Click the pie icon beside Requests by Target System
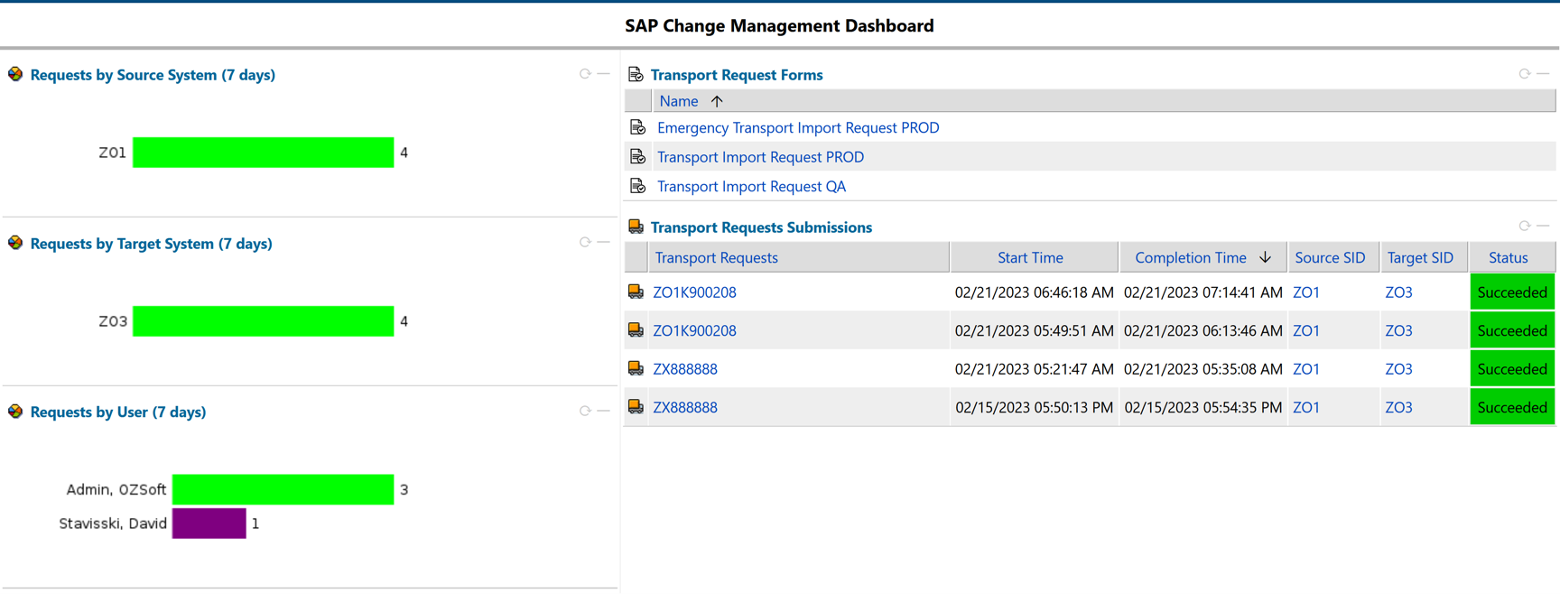Image resolution: width=1560 pixels, height=596 pixels. point(15,243)
